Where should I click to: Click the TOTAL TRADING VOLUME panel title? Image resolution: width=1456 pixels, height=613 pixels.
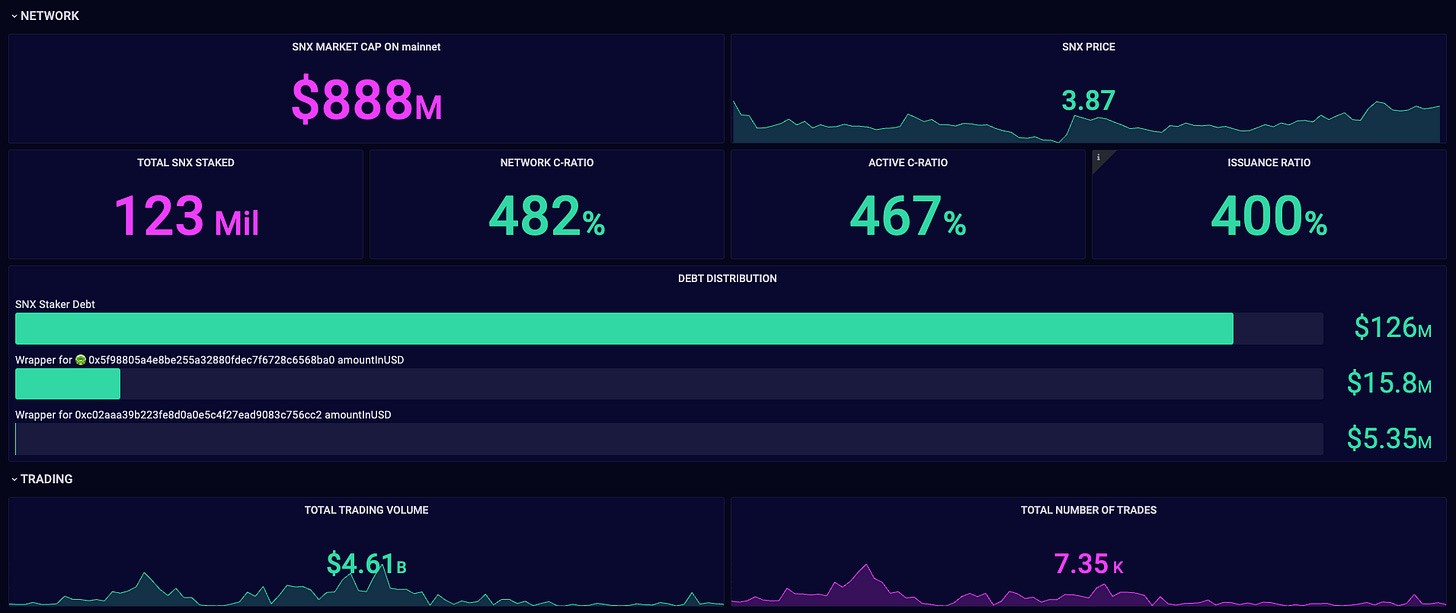coord(366,510)
